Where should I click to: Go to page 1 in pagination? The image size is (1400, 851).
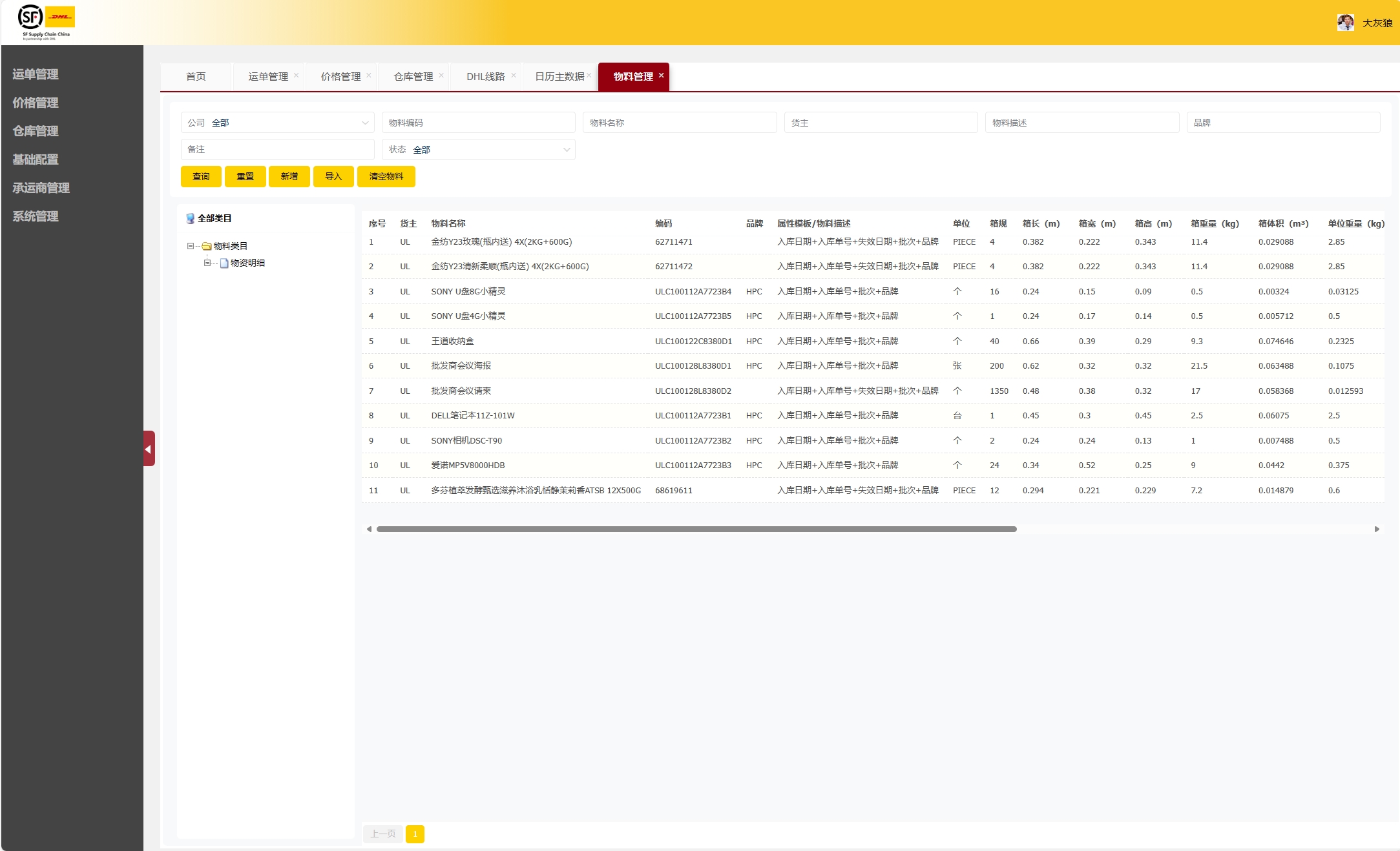(x=415, y=834)
